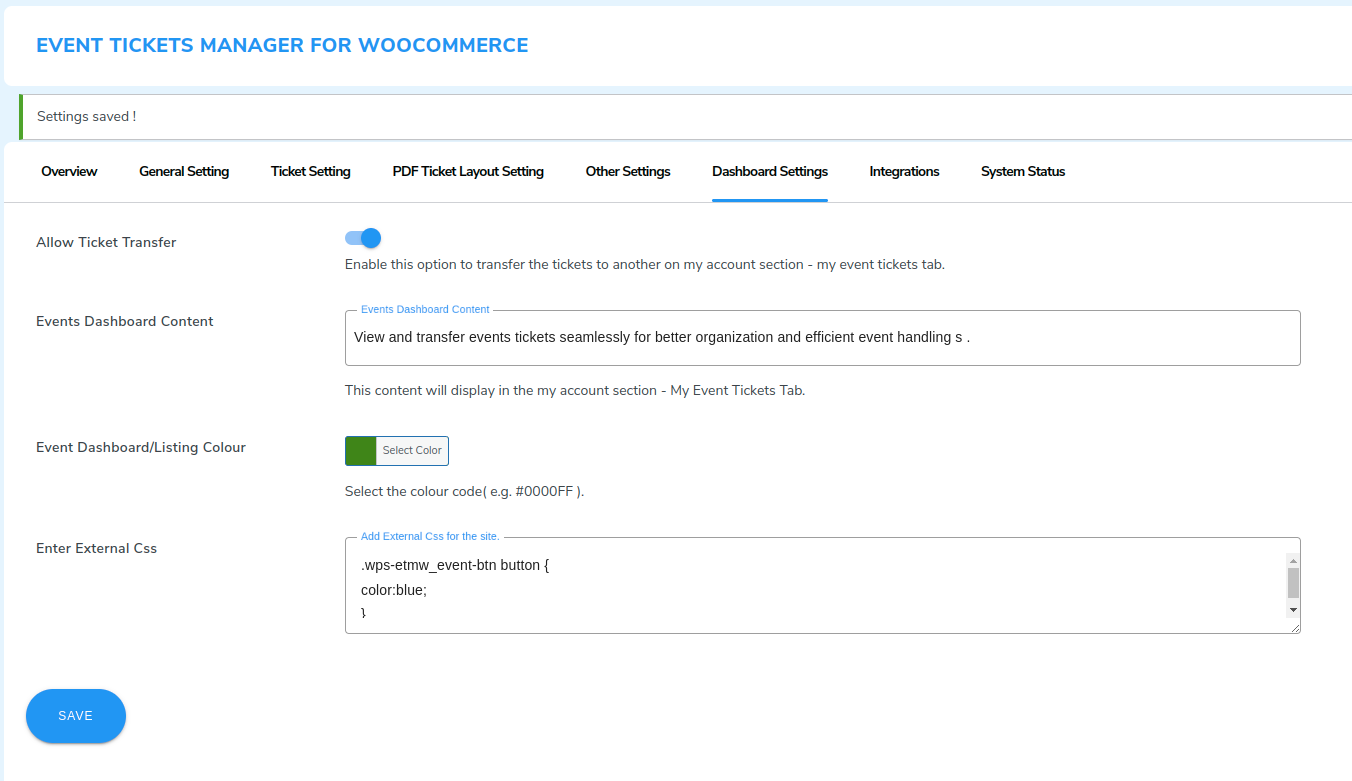Click the green color swatch
Screen dimensions: 1352x781
[x=361, y=451]
